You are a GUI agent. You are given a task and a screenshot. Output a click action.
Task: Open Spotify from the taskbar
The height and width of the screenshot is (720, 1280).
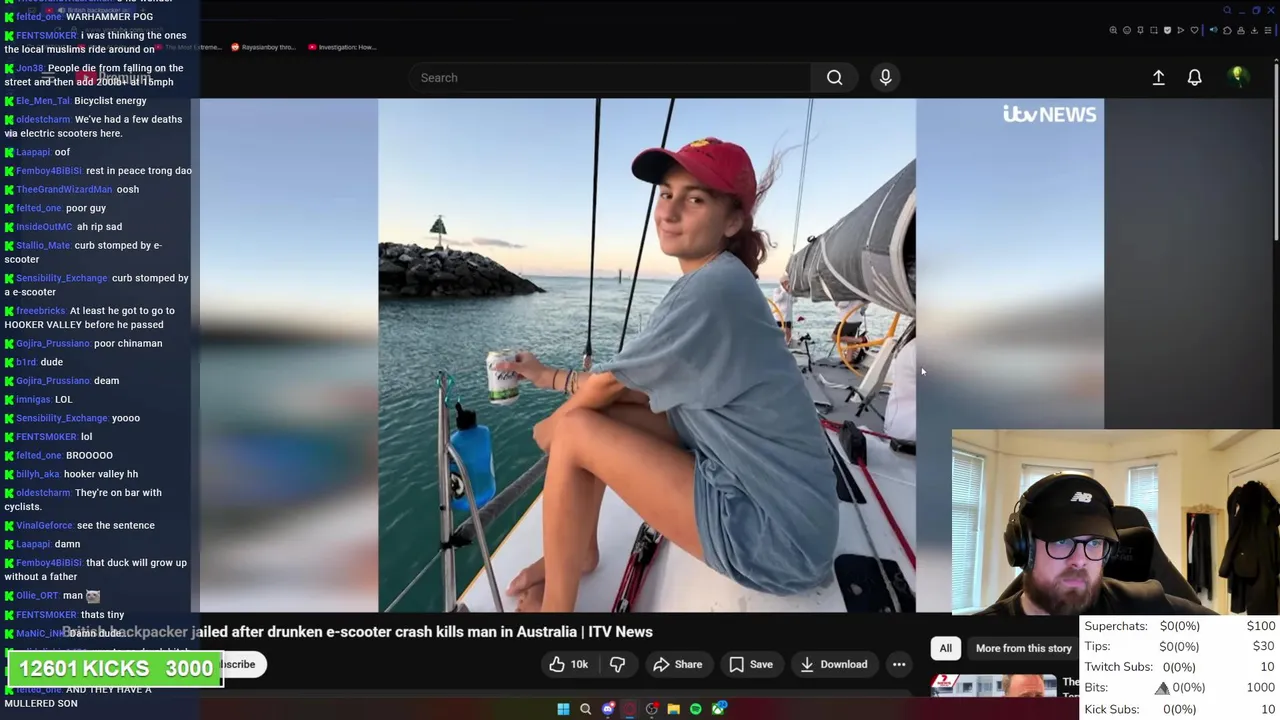[696, 709]
